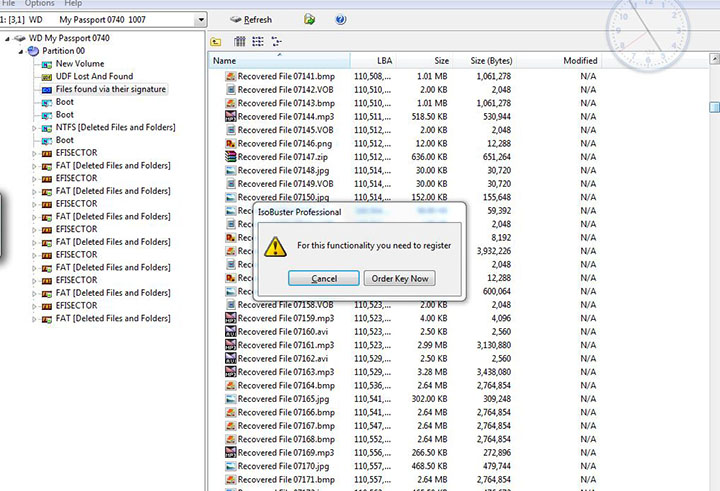Select Recovered File 07170.jpg
This screenshot has height=491, width=720.
click(x=283, y=466)
